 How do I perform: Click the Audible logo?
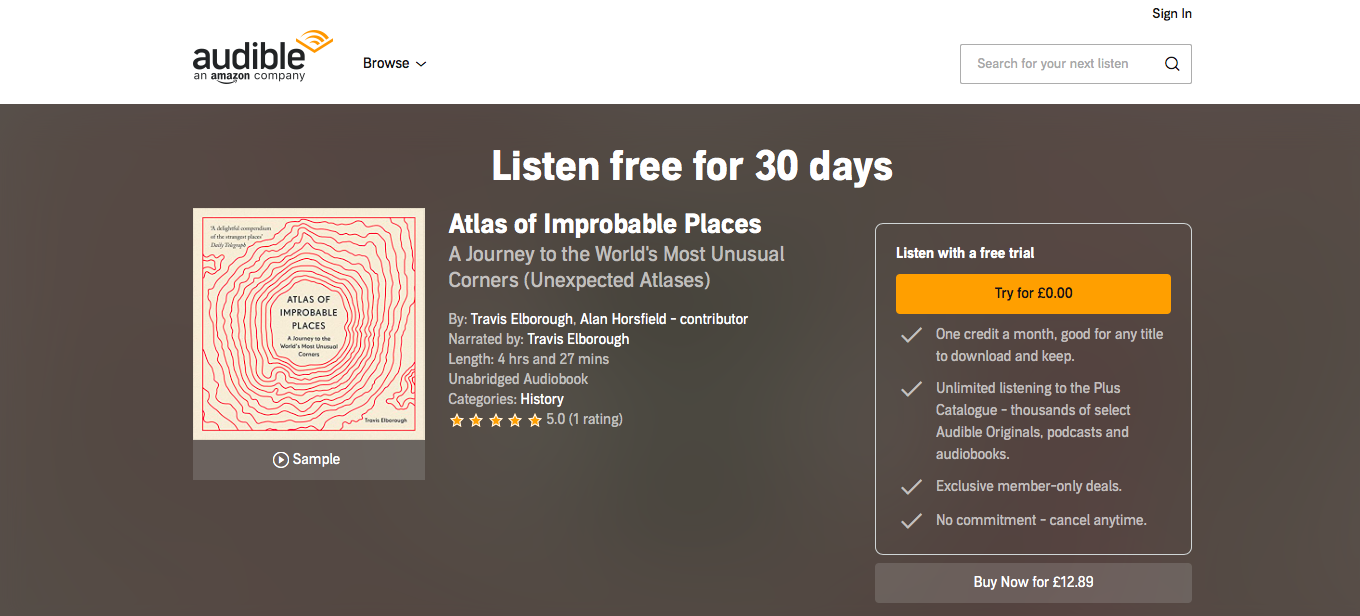(x=262, y=57)
